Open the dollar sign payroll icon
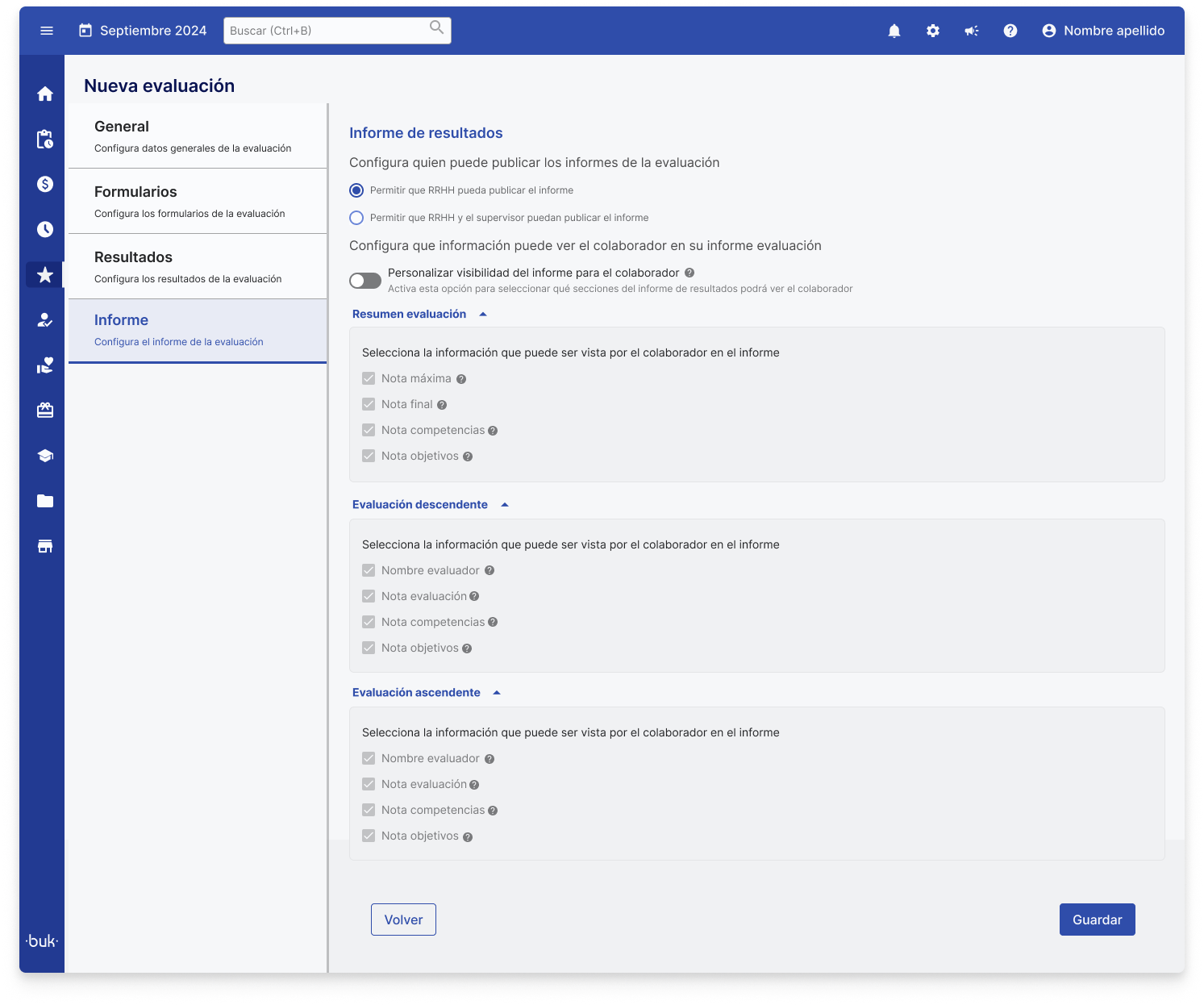This screenshot has width=1204, height=1005. [45, 184]
